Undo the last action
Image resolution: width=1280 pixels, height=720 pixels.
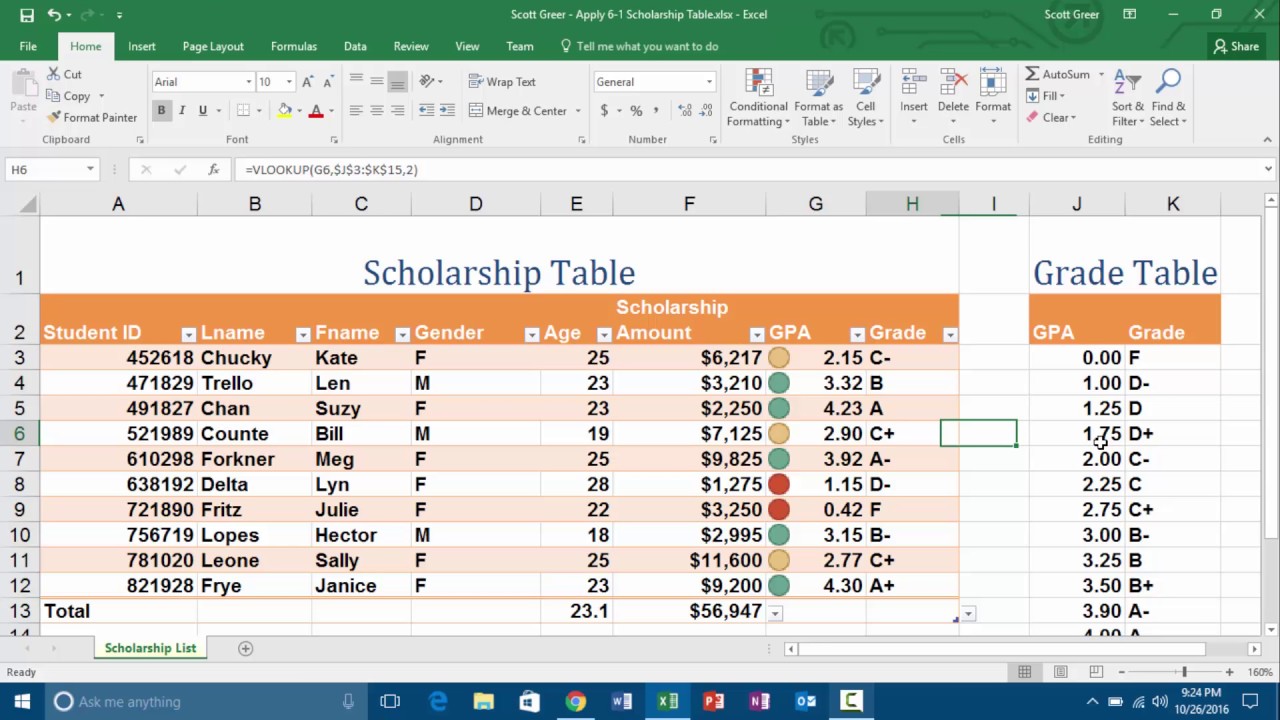tap(54, 15)
